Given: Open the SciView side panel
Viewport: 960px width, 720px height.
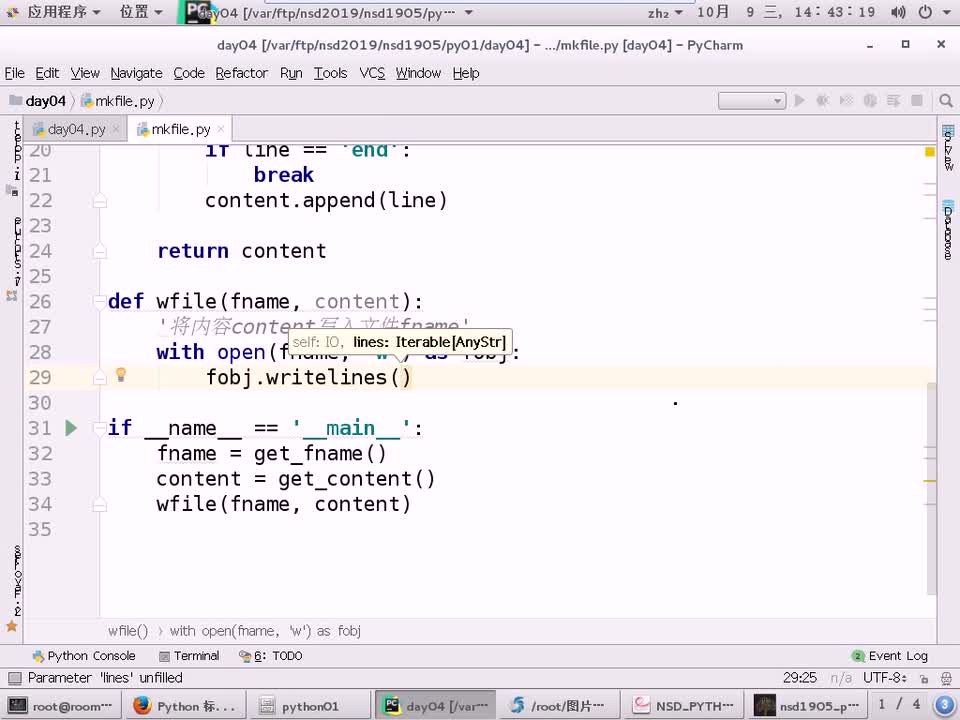Looking at the screenshot, I should [x=948, y=148].
